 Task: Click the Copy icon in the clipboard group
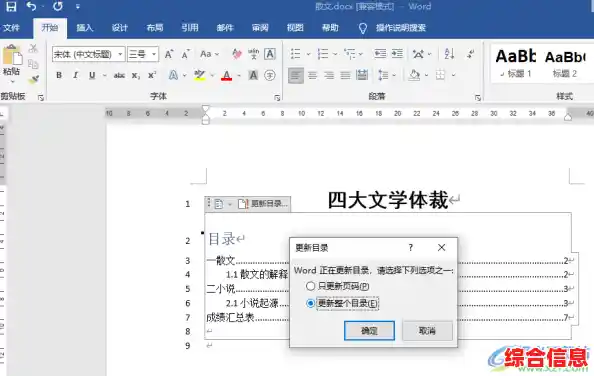click(33, 64)
